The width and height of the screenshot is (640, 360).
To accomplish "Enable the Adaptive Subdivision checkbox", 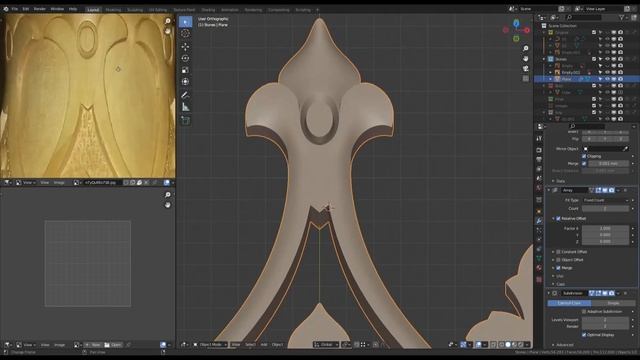I will tap(584, 311).
